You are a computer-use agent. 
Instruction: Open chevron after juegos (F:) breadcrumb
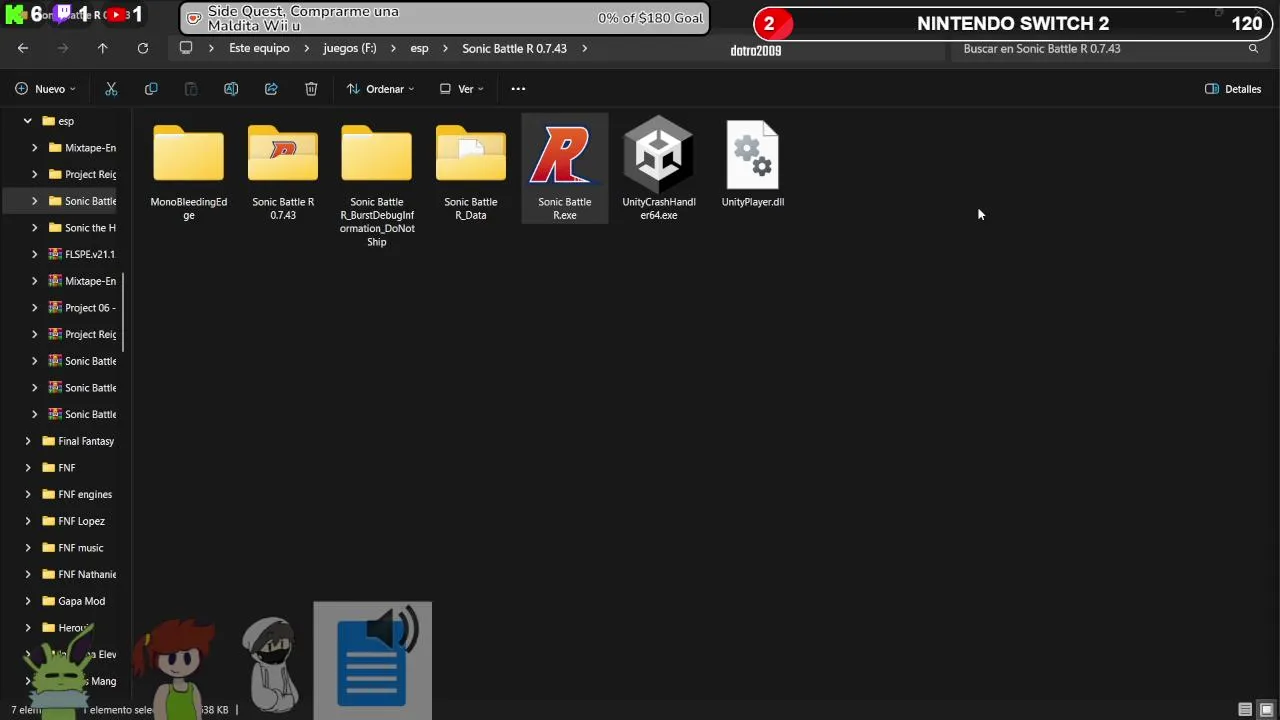coord(393,48)
